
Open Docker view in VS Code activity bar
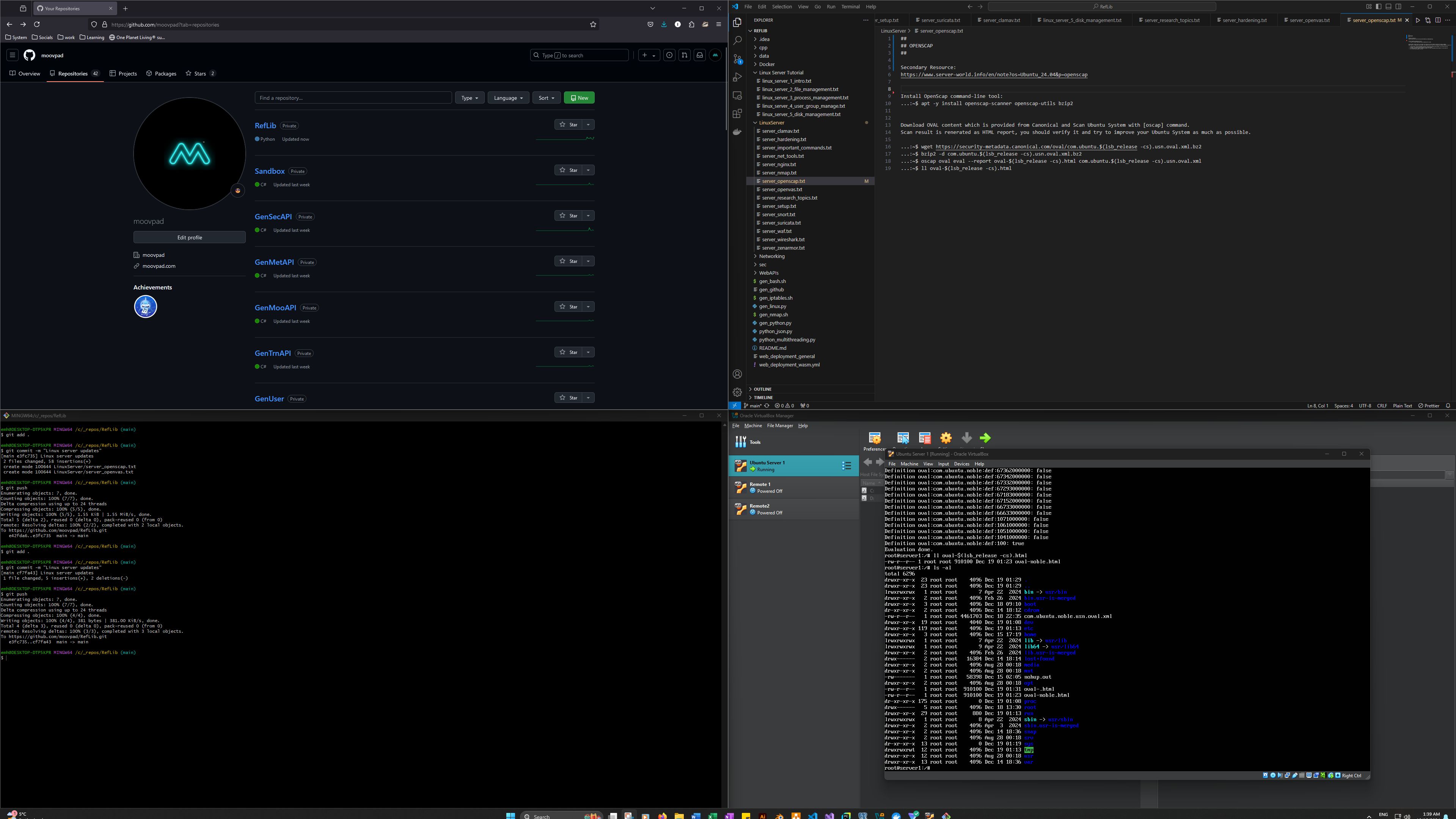click(x=737, y=132)
